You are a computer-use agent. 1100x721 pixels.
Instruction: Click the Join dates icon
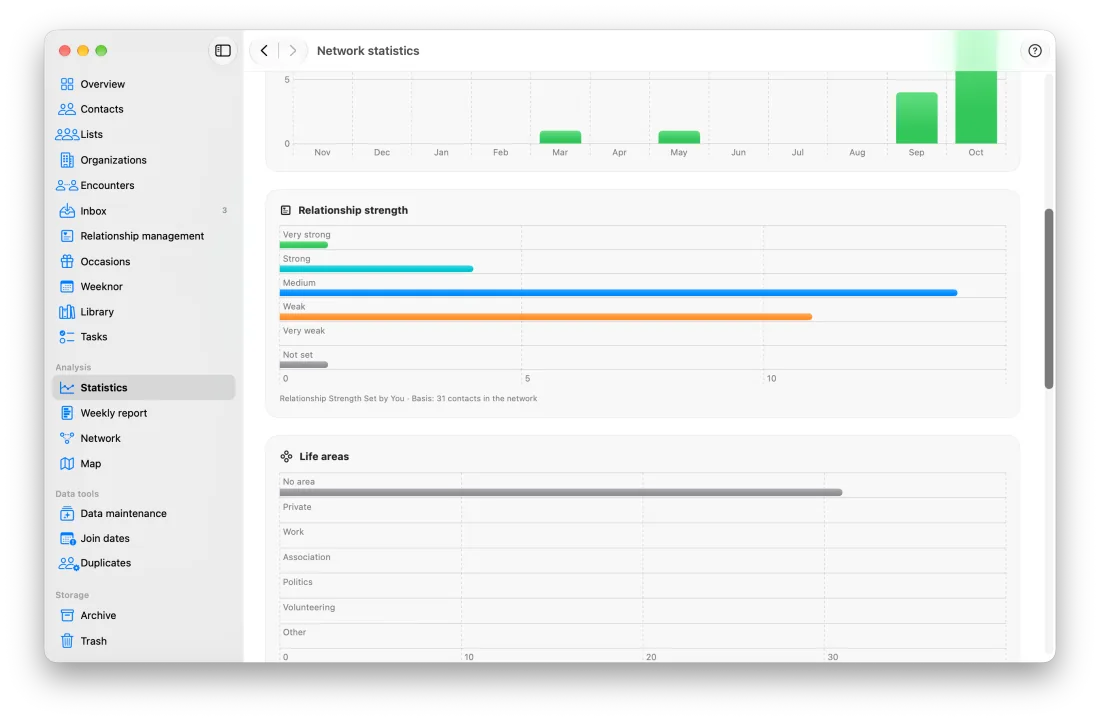[x=67, y=539]
